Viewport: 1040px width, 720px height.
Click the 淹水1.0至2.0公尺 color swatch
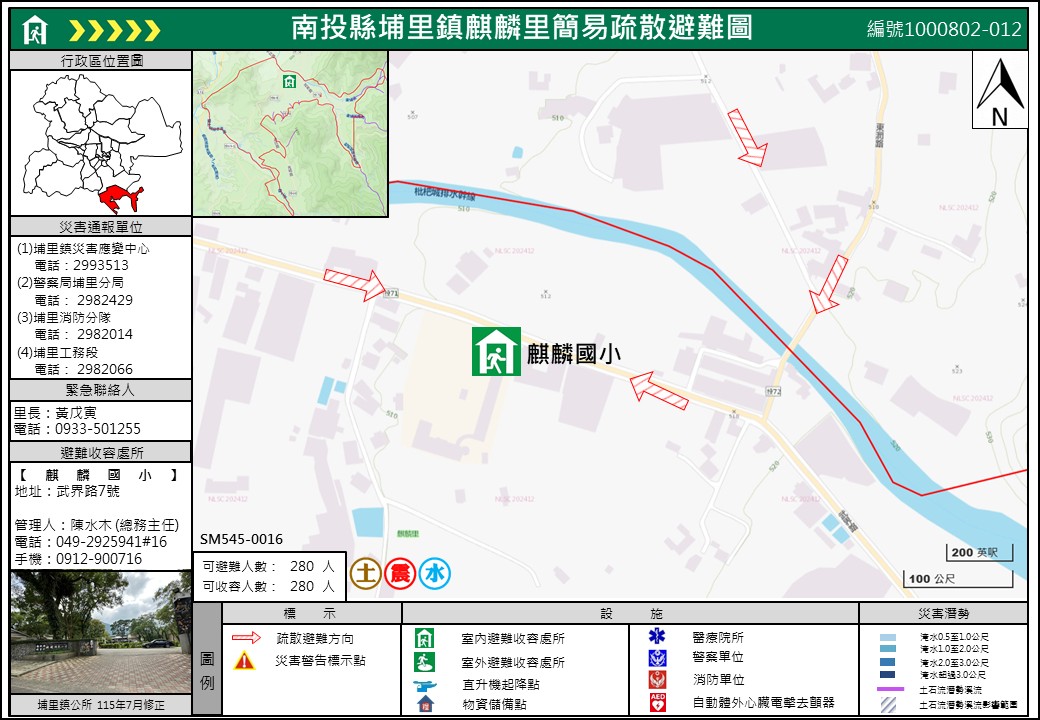887,649
